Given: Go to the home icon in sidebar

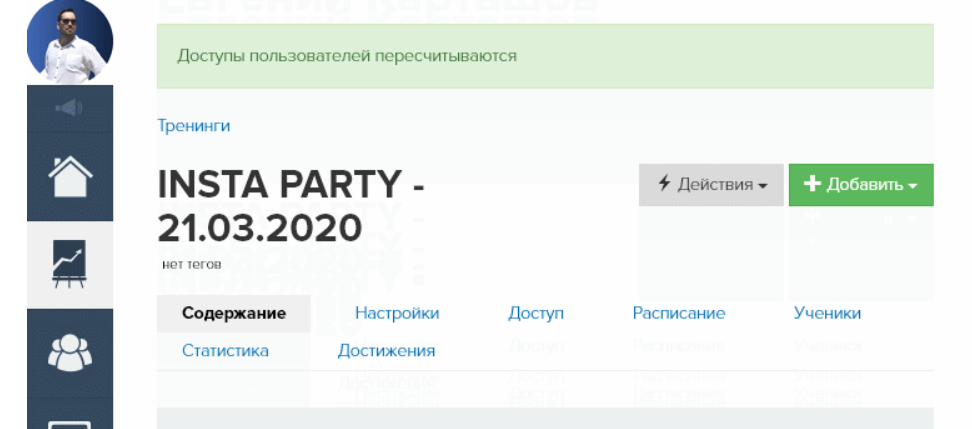Looking at the screenshot, I should coord(69,178).
